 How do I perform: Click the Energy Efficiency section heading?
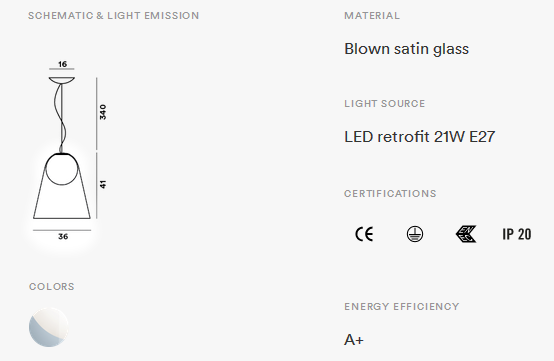click(x=402, y=306)
